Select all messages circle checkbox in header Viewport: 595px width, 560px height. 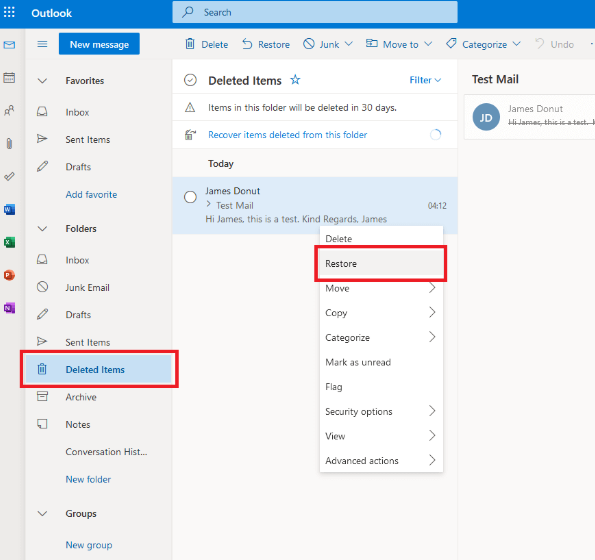190,80
